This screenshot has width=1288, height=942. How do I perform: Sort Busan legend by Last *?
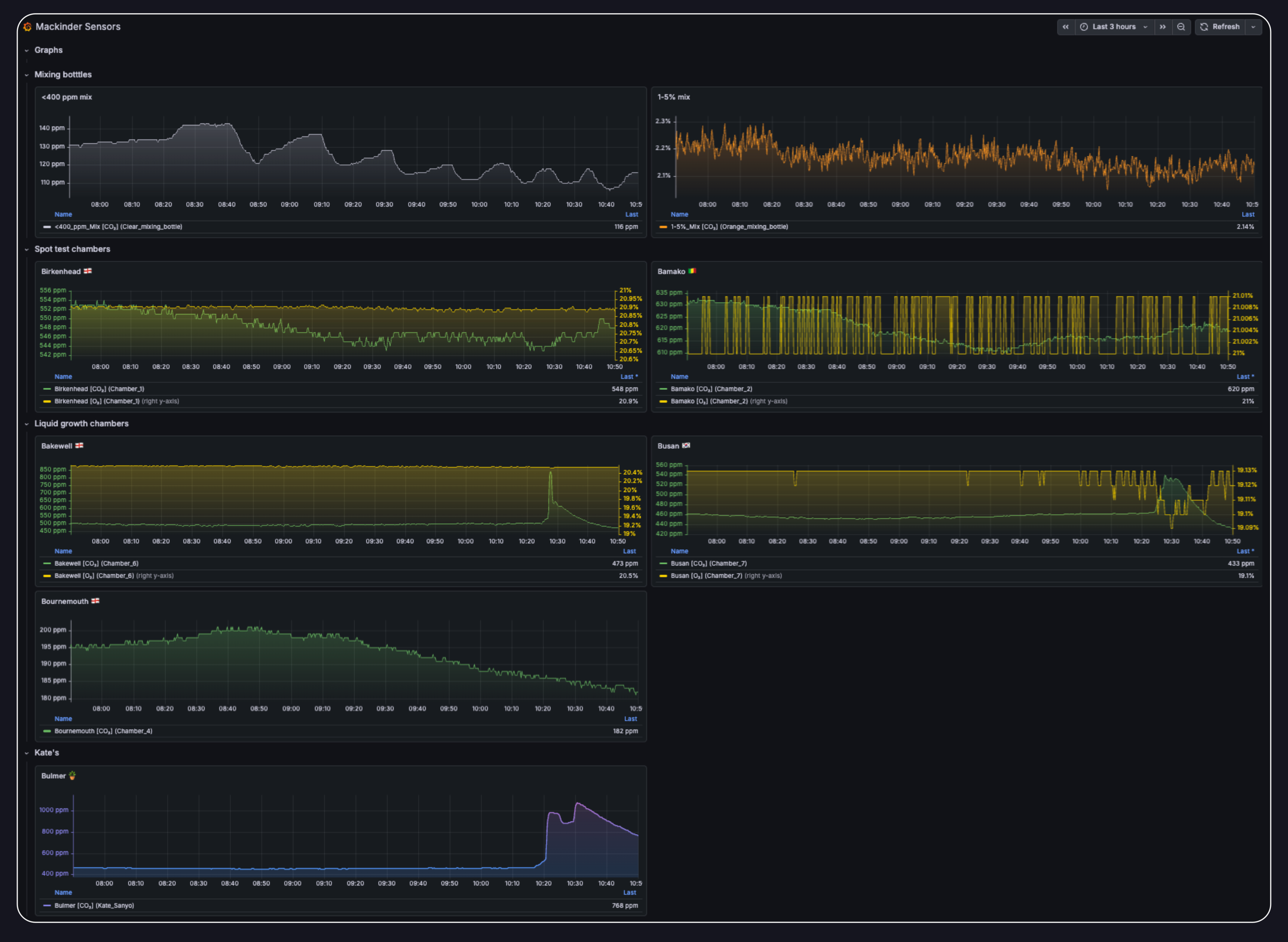point(1245,552)
